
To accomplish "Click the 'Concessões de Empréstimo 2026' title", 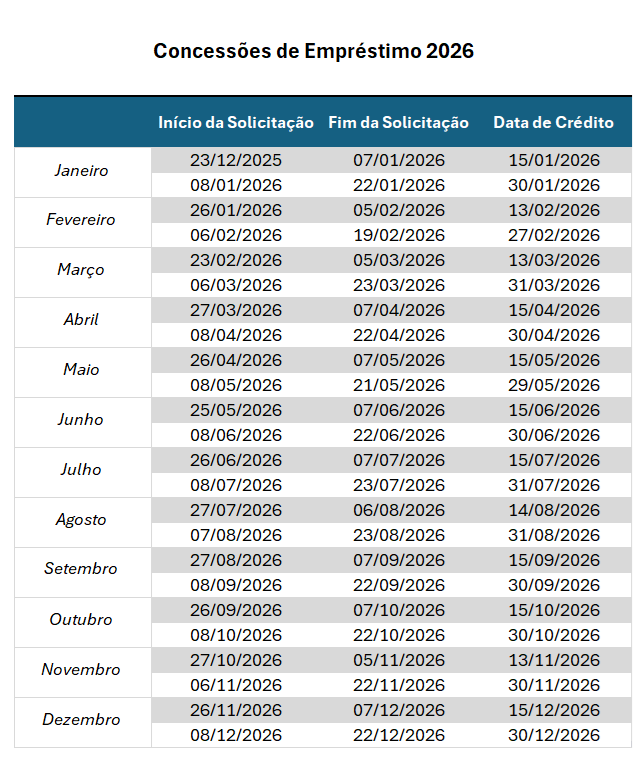I will [313, 51].
